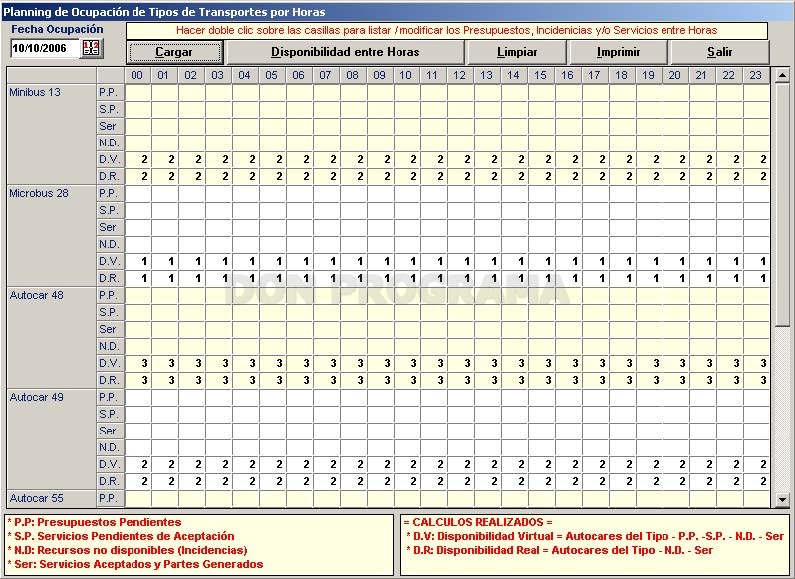This screenshot has height=579, width=795.
Task: Open Disponibilidad entre Horas
Action: (x=345, y=52)
